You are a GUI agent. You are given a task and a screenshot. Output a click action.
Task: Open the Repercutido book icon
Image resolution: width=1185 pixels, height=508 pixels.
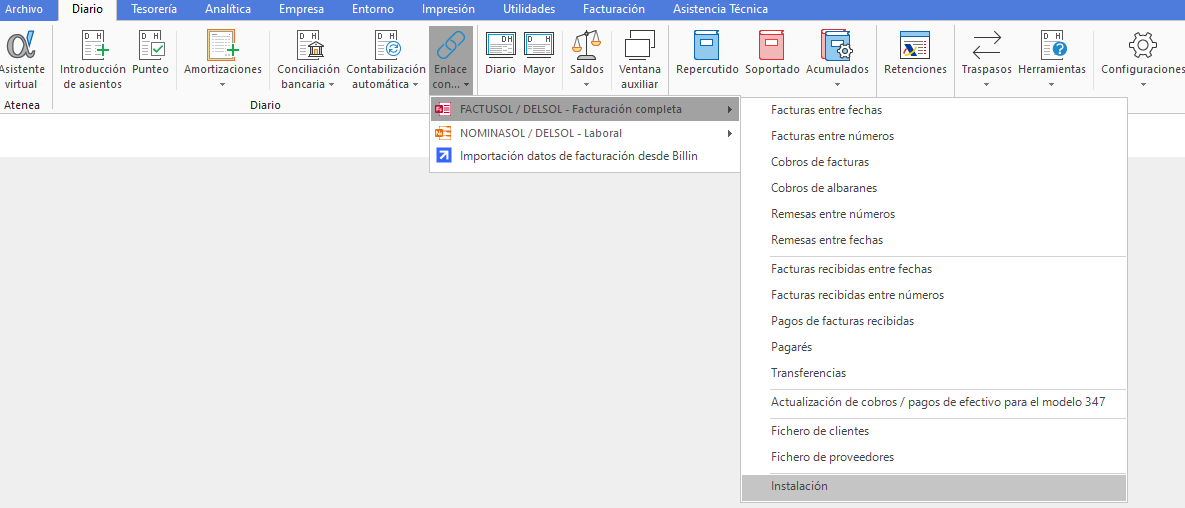tap(707, 45)
